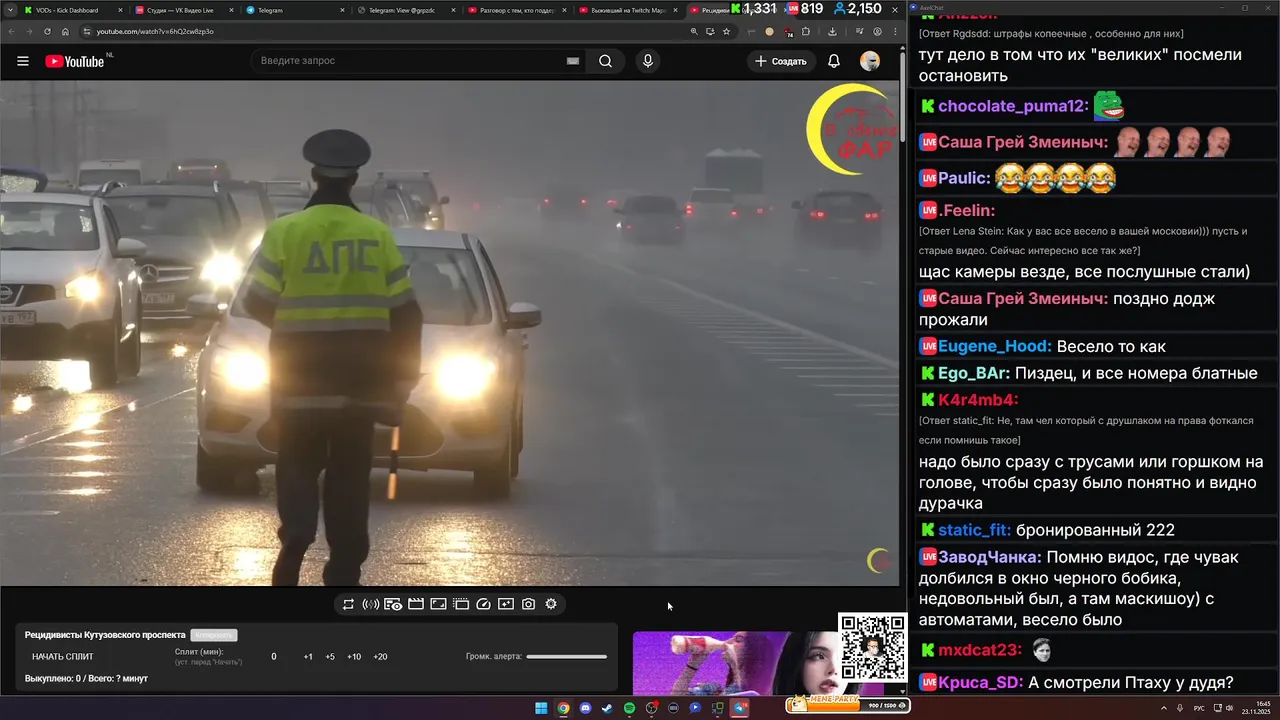Click the clapperboard icon in player toolbar
The image size is (1280, 720).
pos(416,604)
